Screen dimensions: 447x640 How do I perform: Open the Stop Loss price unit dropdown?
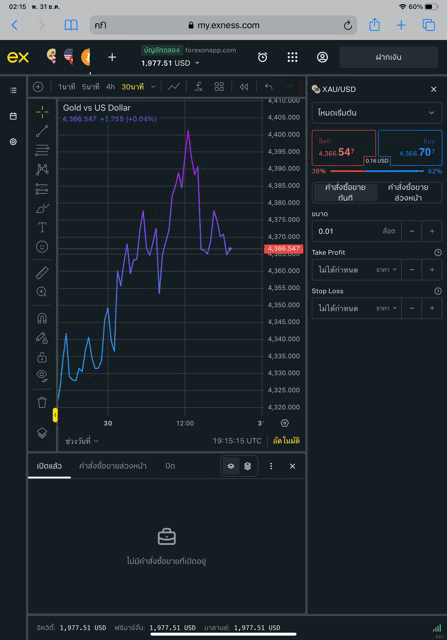(x=387, y=308)
